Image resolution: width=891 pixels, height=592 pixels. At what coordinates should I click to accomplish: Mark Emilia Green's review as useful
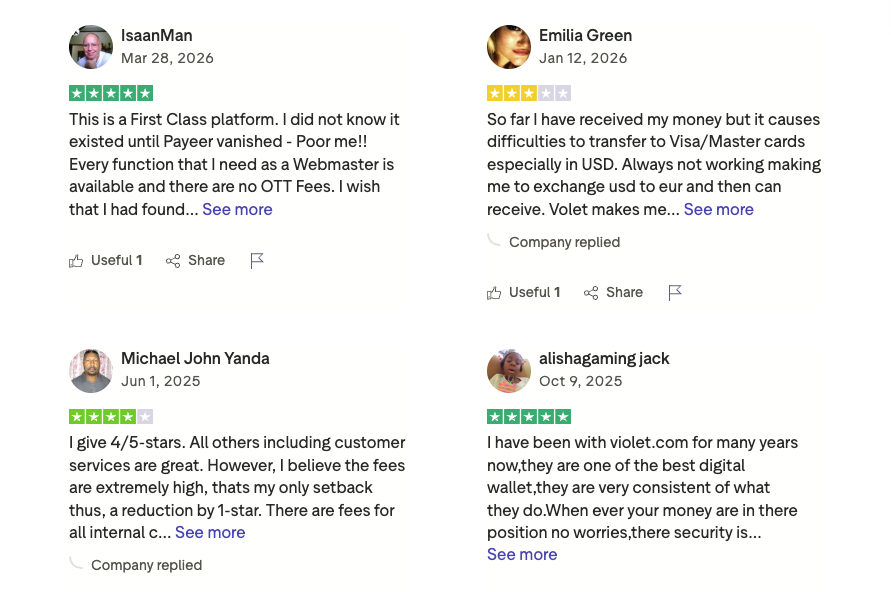[x=523, y=293]
